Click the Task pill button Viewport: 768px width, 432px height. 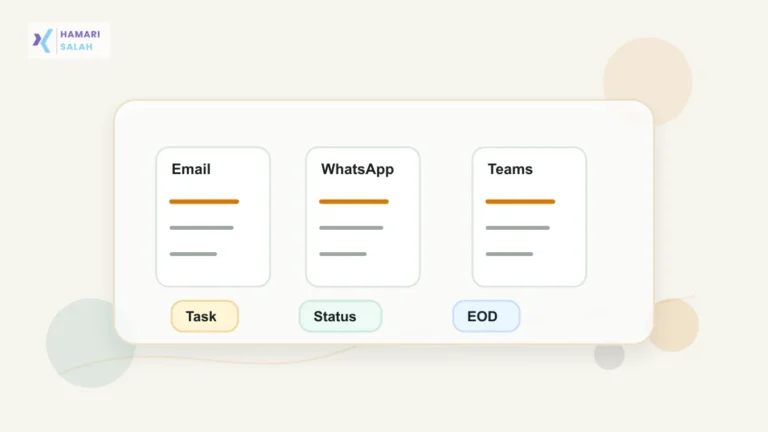[205, 316]
